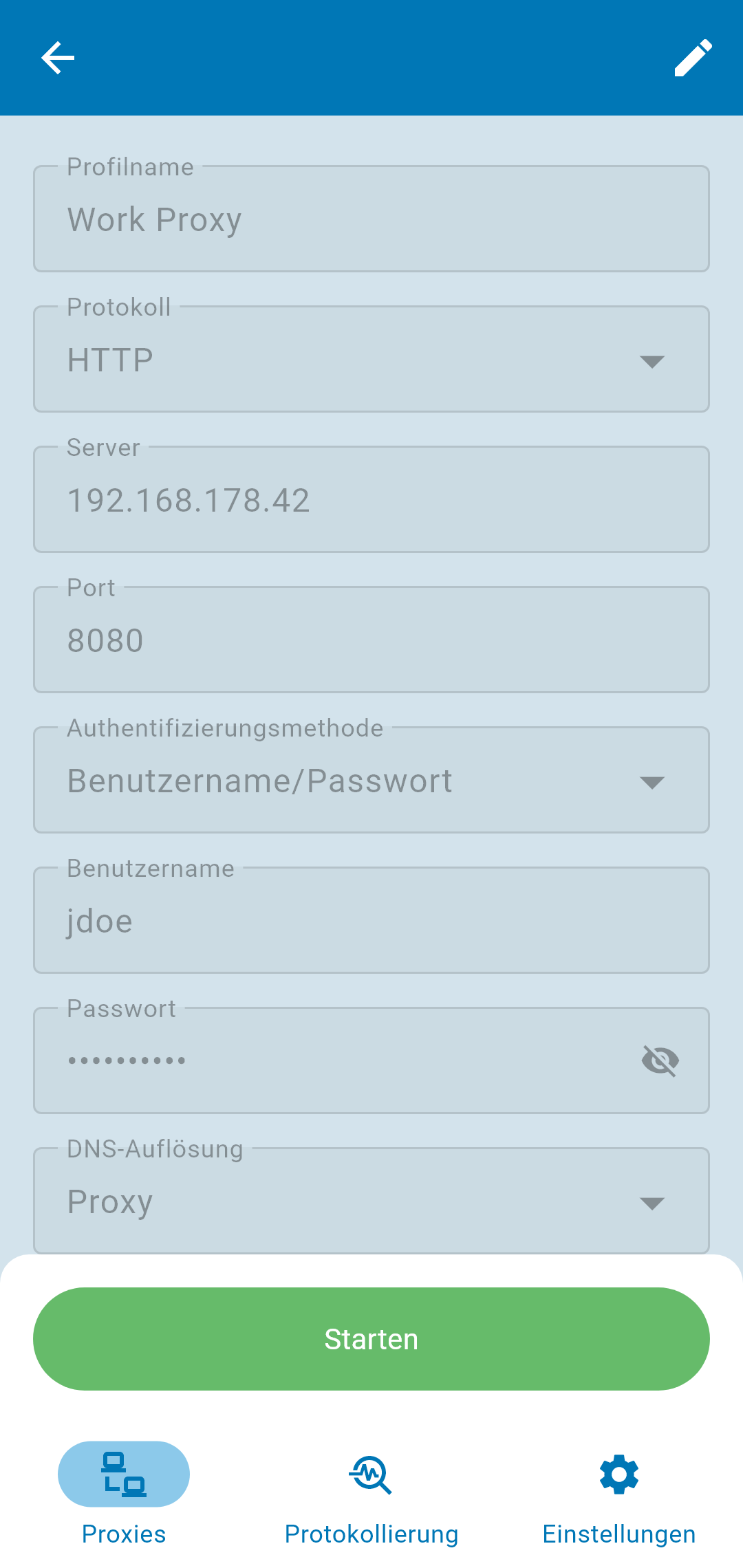The height and width of the screenshot is (1568, 743).
Task: Tap the Proxies network icon
Action: (124, 1474)
